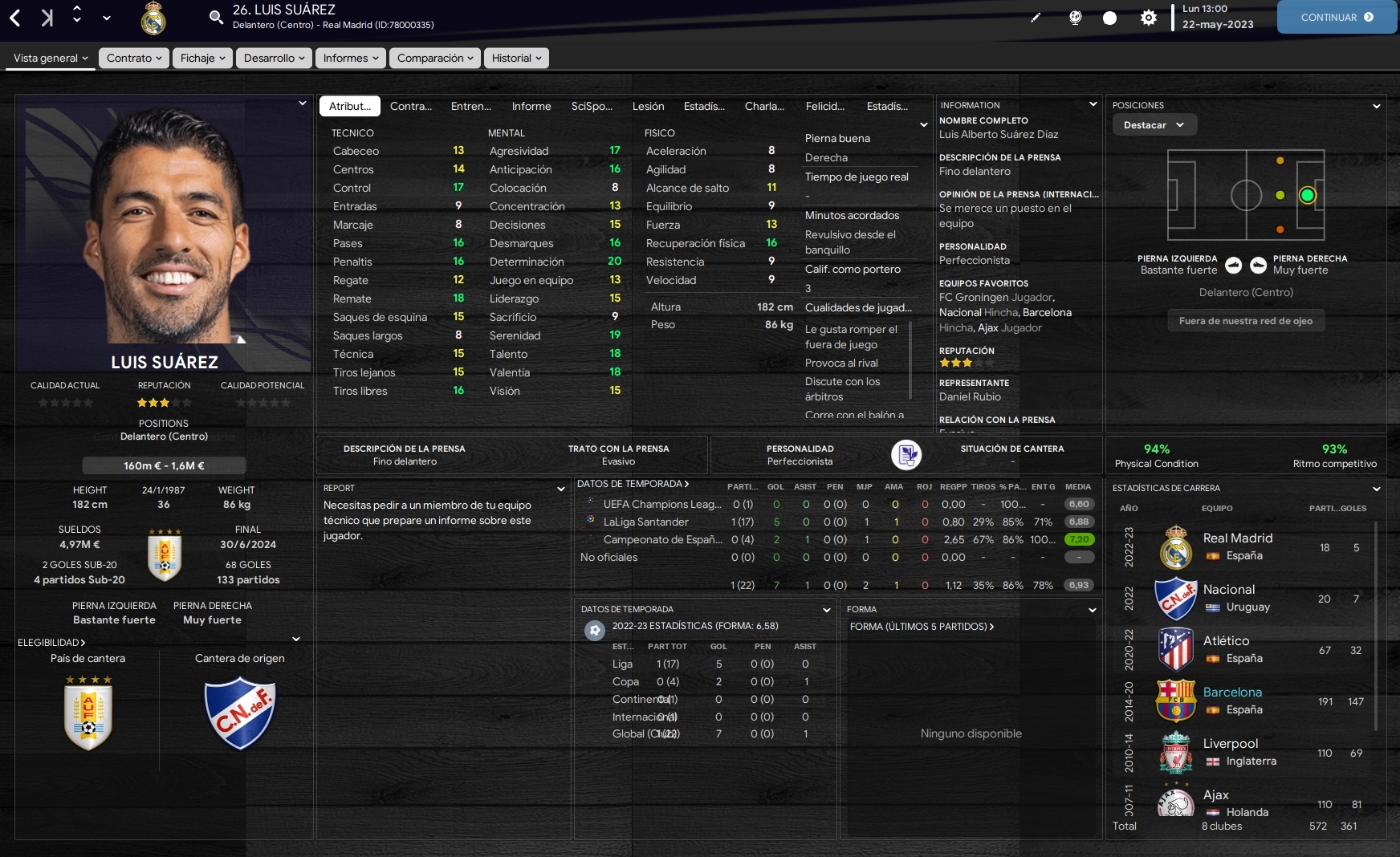
Task: Expand the player photo panel menu
Action: (302, 104)
